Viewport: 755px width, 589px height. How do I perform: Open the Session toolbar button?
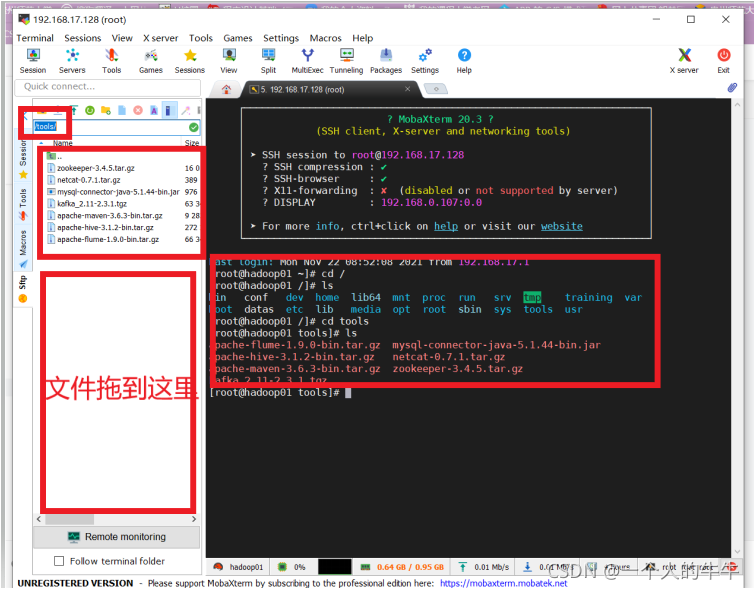coord(33,61)
